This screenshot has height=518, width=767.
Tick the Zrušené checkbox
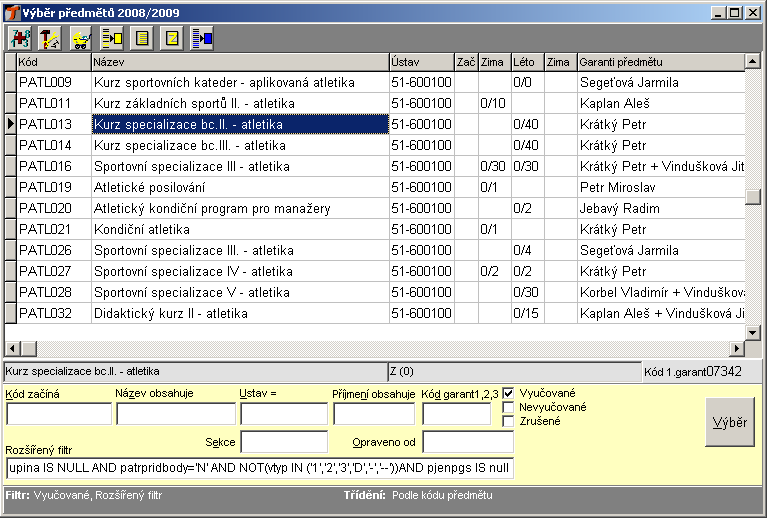[x=509, y=421]
